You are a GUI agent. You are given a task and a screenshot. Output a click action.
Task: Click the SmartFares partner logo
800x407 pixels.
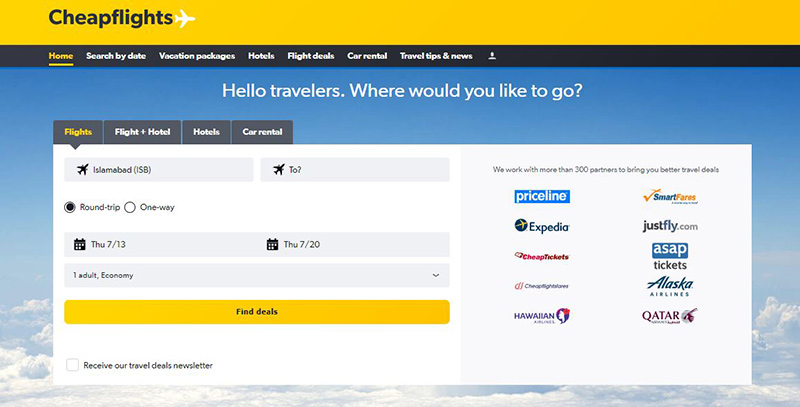coord(669,197)
